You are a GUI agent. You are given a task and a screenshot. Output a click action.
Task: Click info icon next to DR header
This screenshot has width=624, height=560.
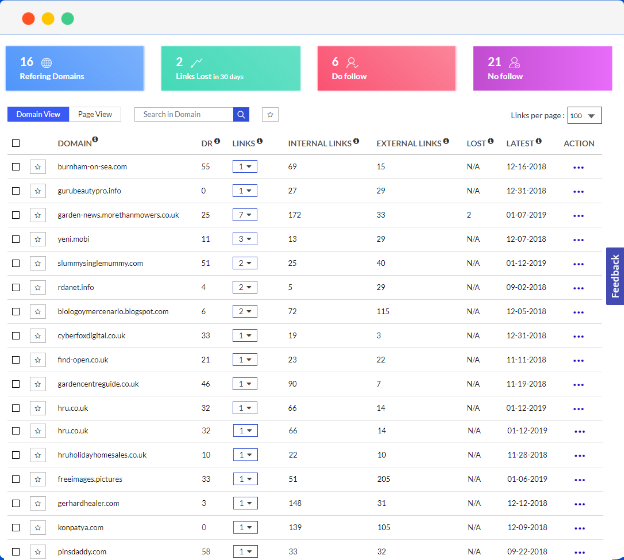click(x=217, y=141)
